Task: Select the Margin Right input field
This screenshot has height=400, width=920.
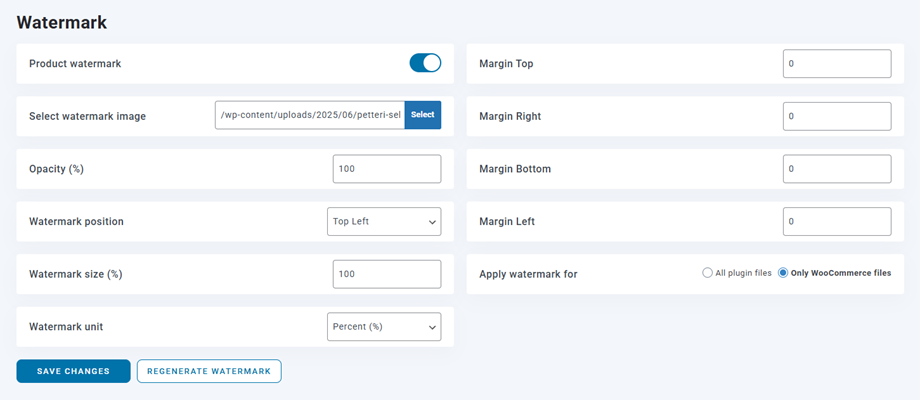Action: pyautogui.click(x=836, y=116)
